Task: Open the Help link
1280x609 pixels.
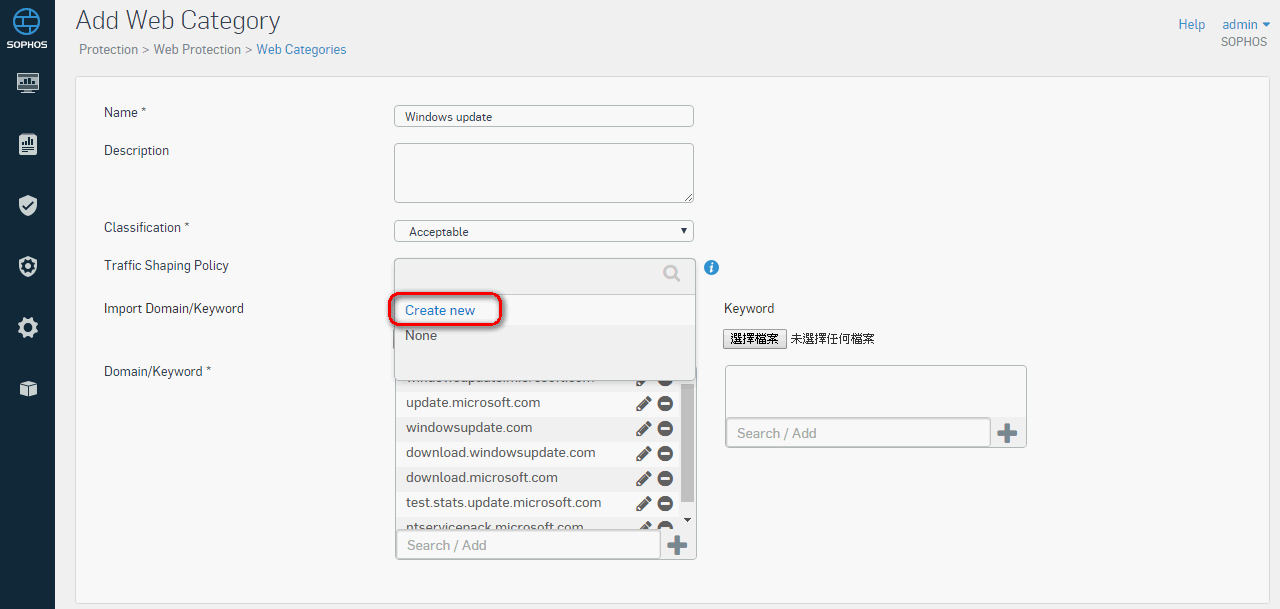Action: click(1191, 25)
